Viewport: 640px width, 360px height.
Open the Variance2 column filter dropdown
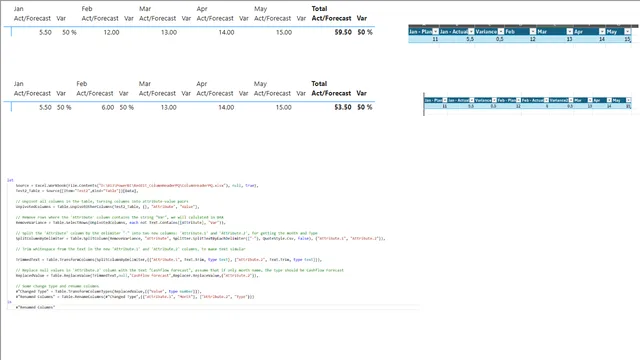tap(571, 100)
